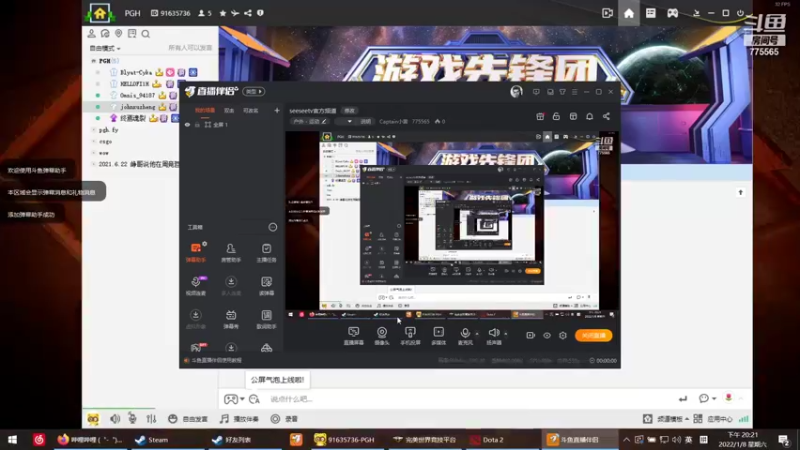Click the search magnifier in YY sidebar
This screenshot has height=450, width=800.
tap(146, 34)
